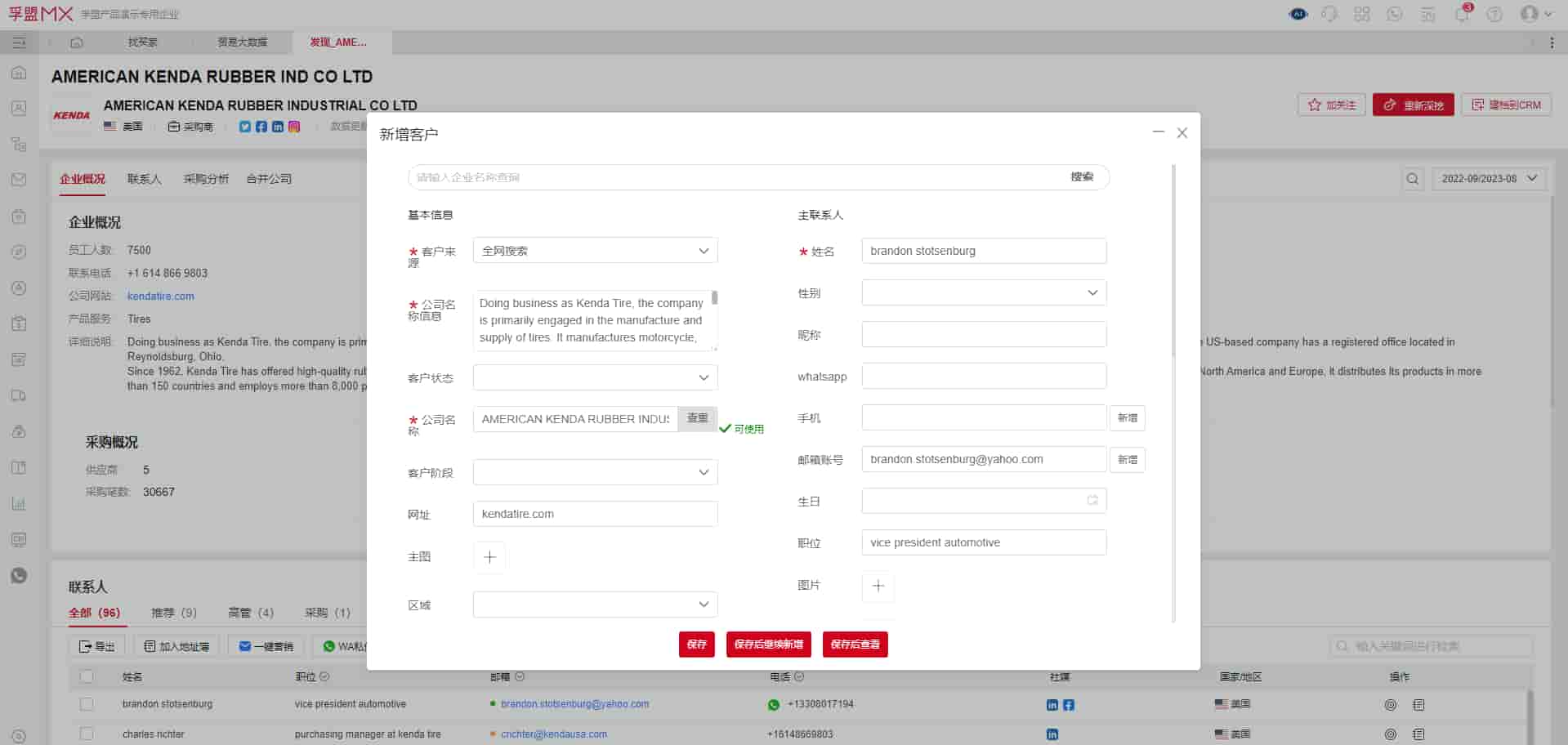Screen dimensions: 1568x745
Task: Click the plus icon to add main image
Action: pyautogui.click(x=489, y=557)
